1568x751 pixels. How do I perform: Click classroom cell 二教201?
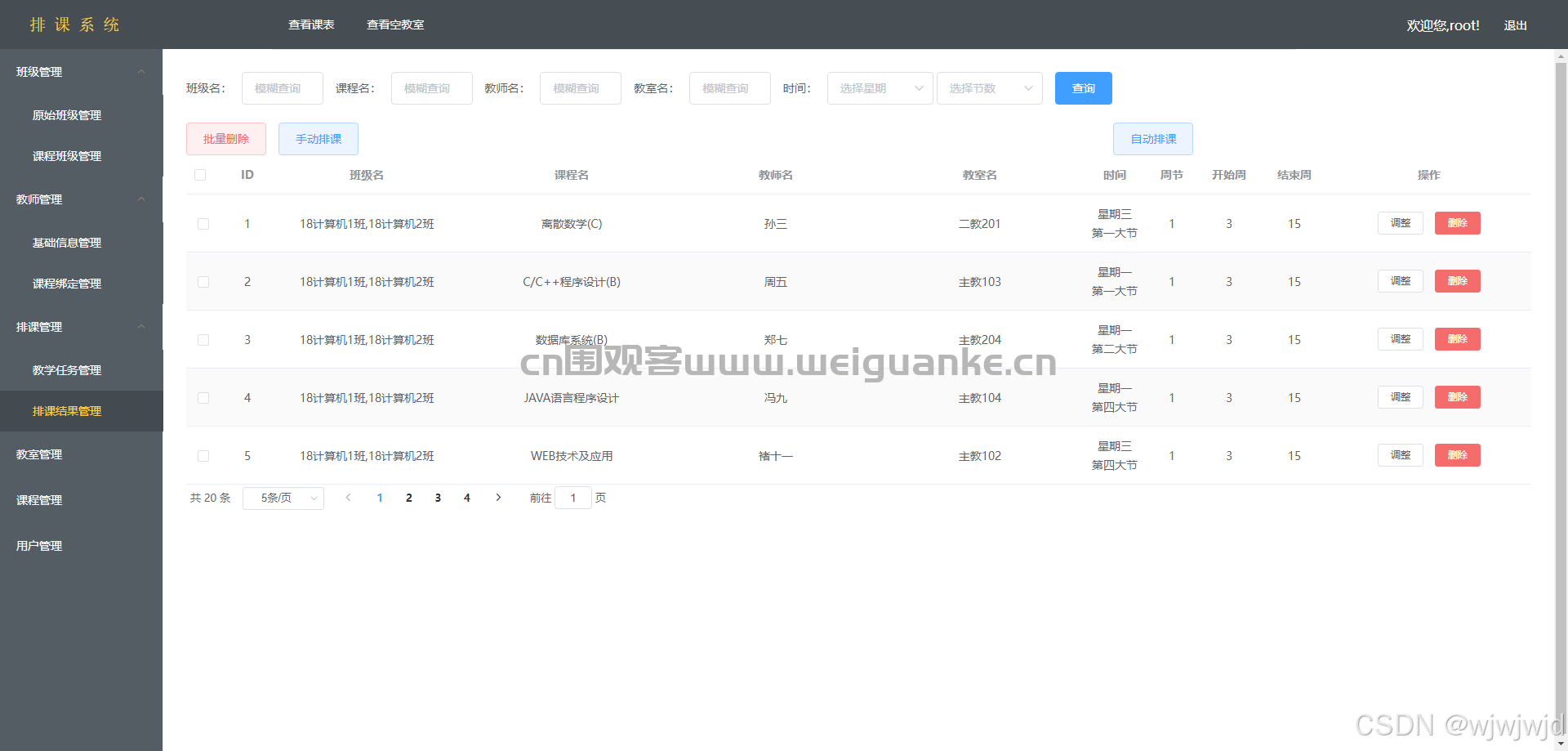(980, 224)
